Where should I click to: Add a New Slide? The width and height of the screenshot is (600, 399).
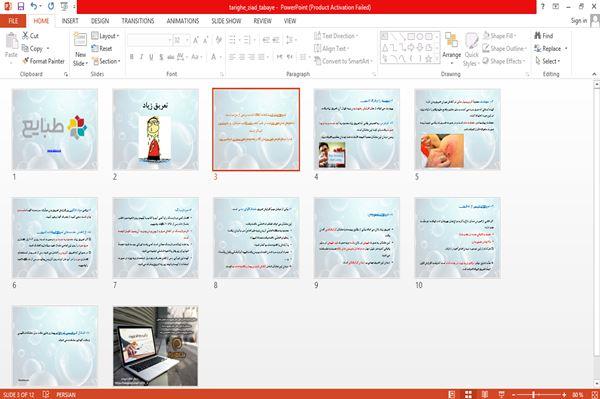tap(80, 50)
